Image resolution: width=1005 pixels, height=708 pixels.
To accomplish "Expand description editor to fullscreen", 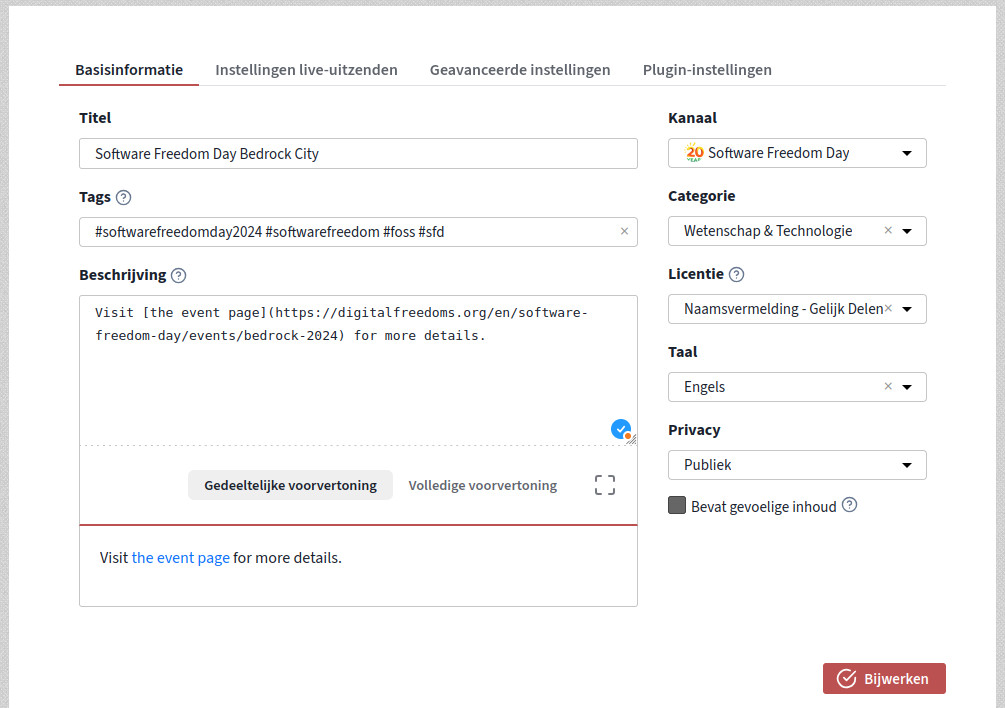I will click(604, 486).
